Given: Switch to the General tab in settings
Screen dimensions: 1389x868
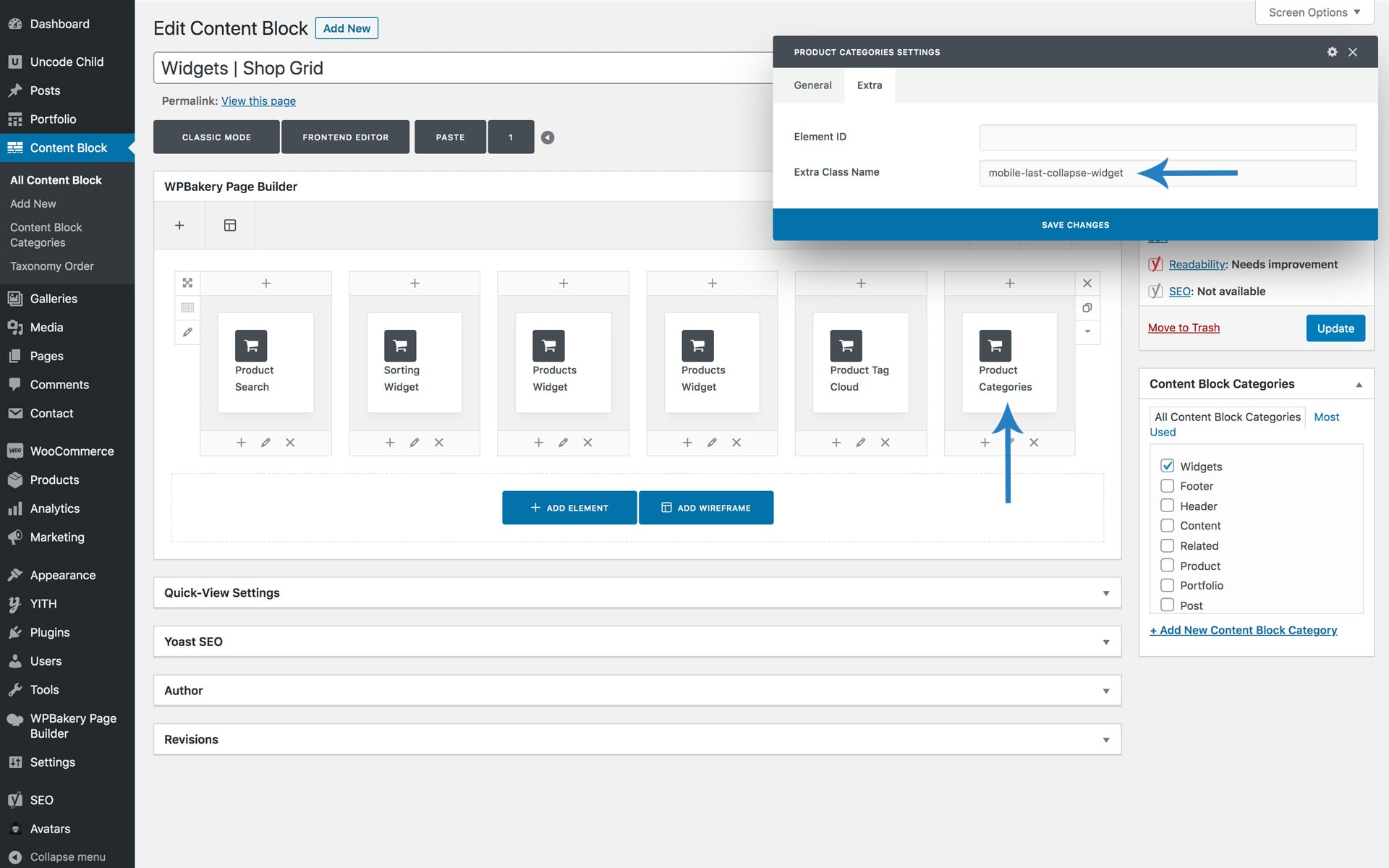Looking at the screenshot, I should tap(812, 85).
